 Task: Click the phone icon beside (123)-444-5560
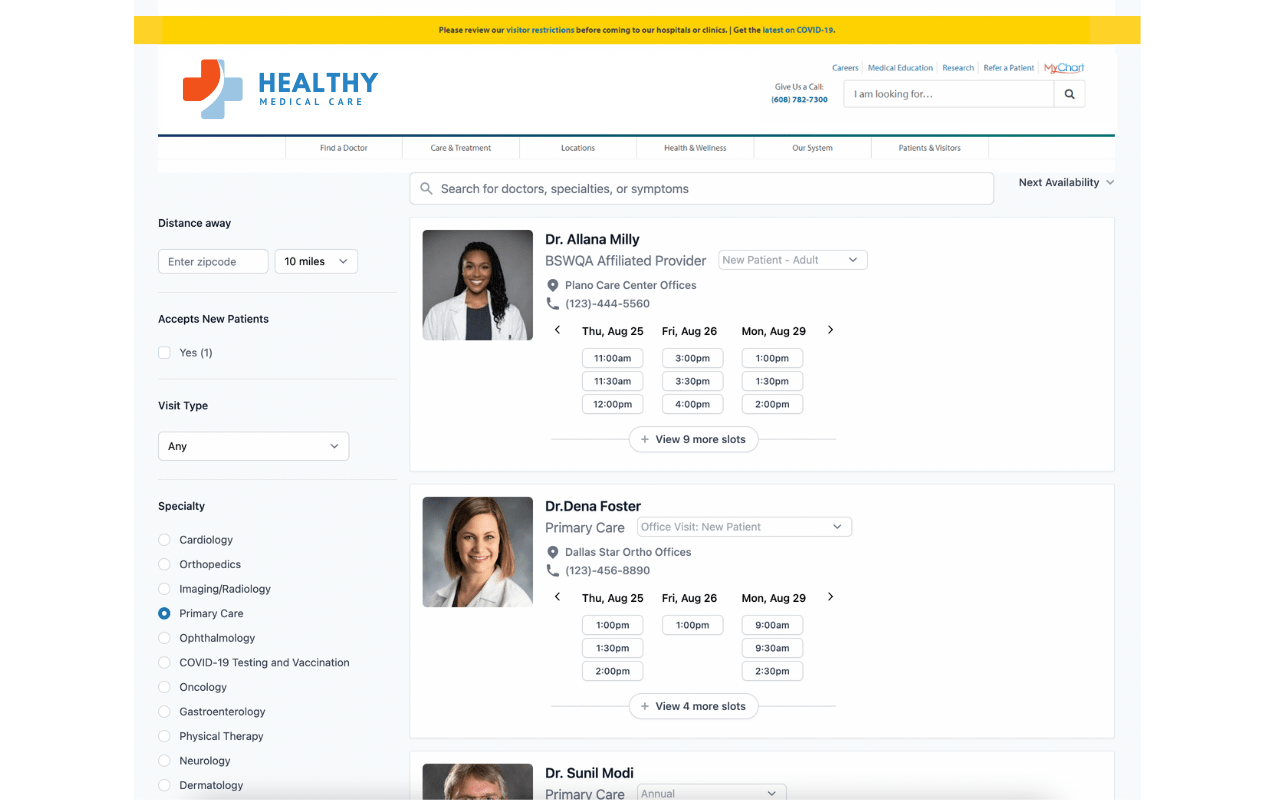pos(553,304)
